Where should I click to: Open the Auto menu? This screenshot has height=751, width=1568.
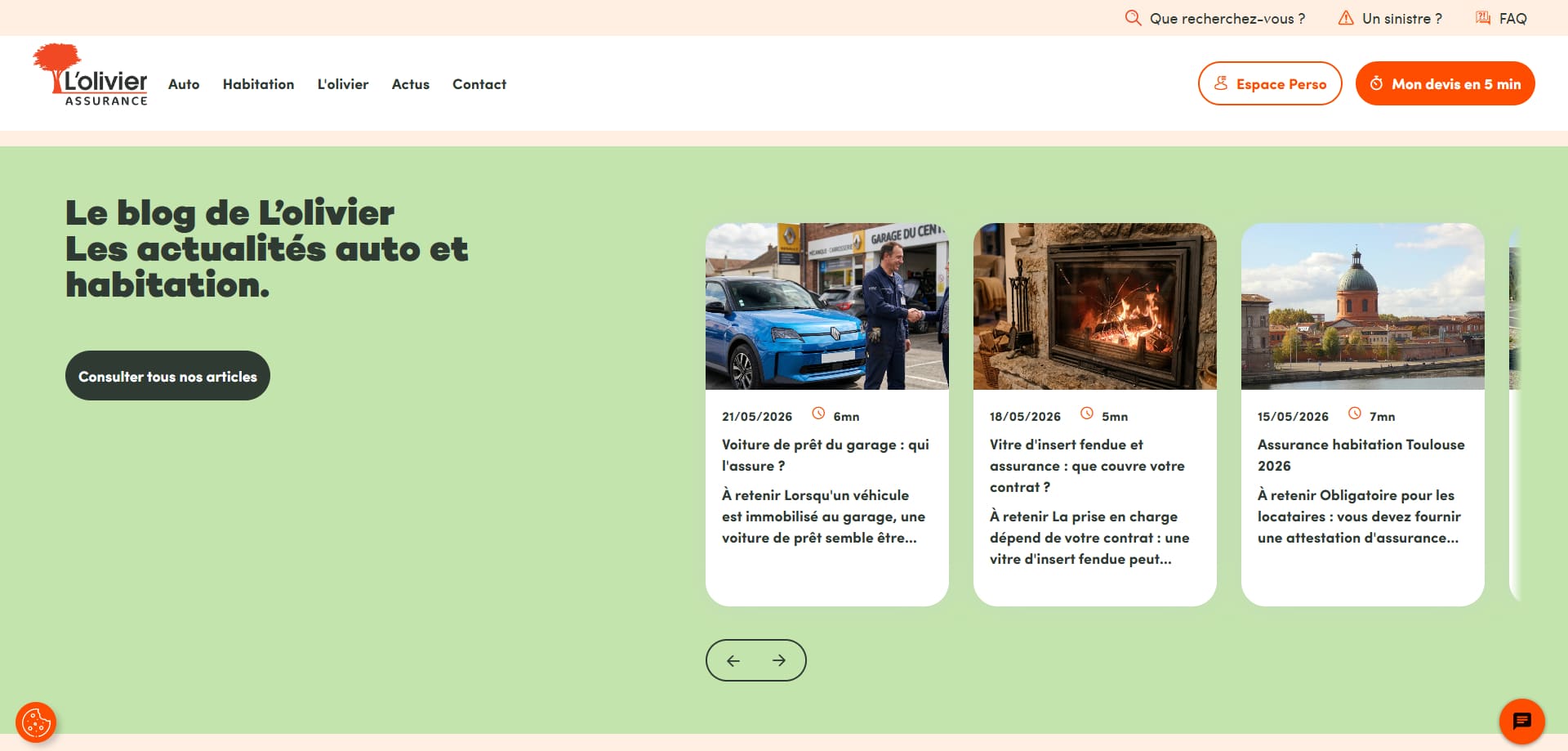[184, 84]
